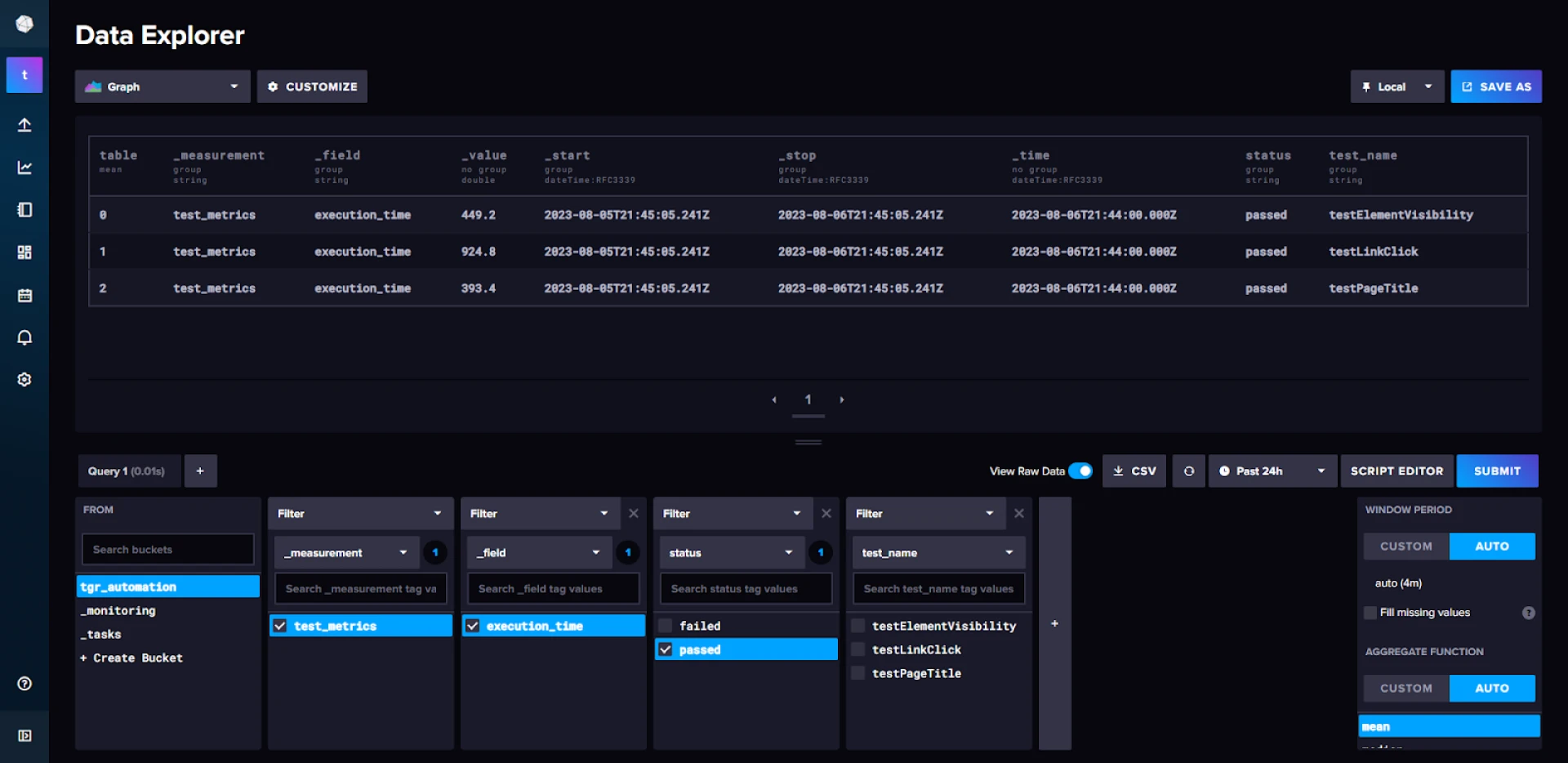Click the _measurement selected count badge
The width and height of the screenshot is (1568, 763).
(435, 553)
